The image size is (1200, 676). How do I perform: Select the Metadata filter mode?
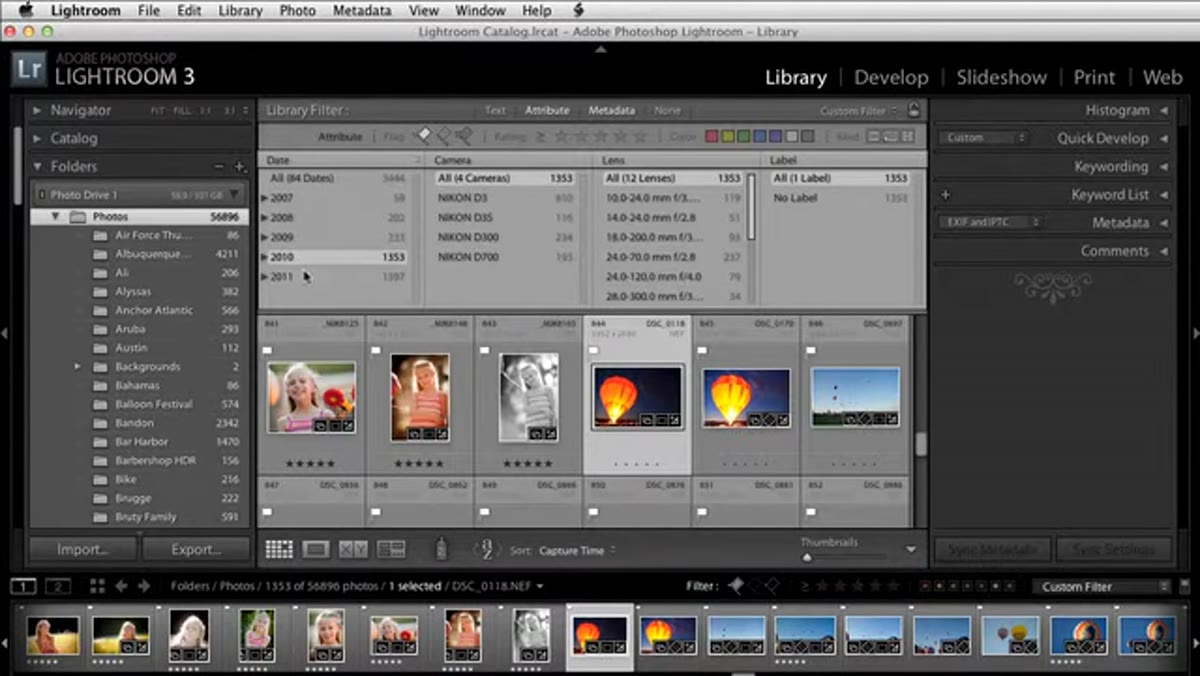click(x=611, y=111)
